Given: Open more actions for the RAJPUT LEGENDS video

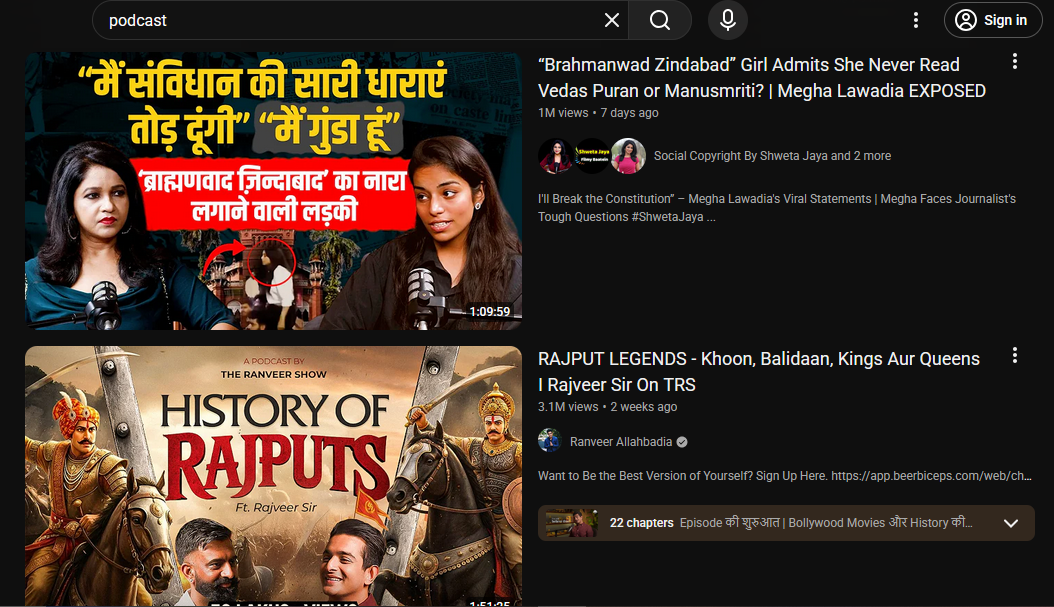Looking at the screenshot, I should tap(1015, 356).
